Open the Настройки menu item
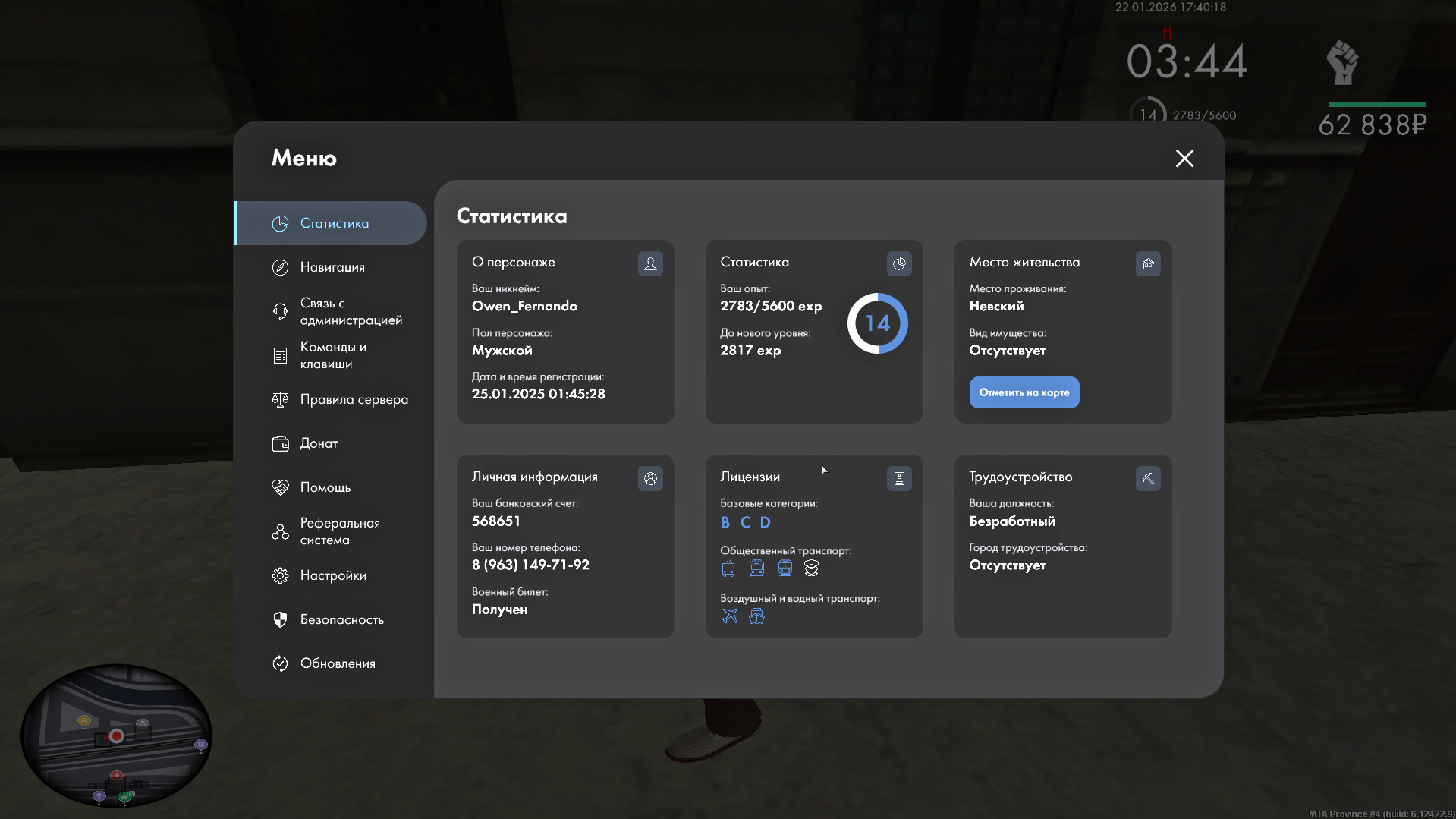This screenshot has height=819, width=1456. pyautogui.click(x=333, y=575)
